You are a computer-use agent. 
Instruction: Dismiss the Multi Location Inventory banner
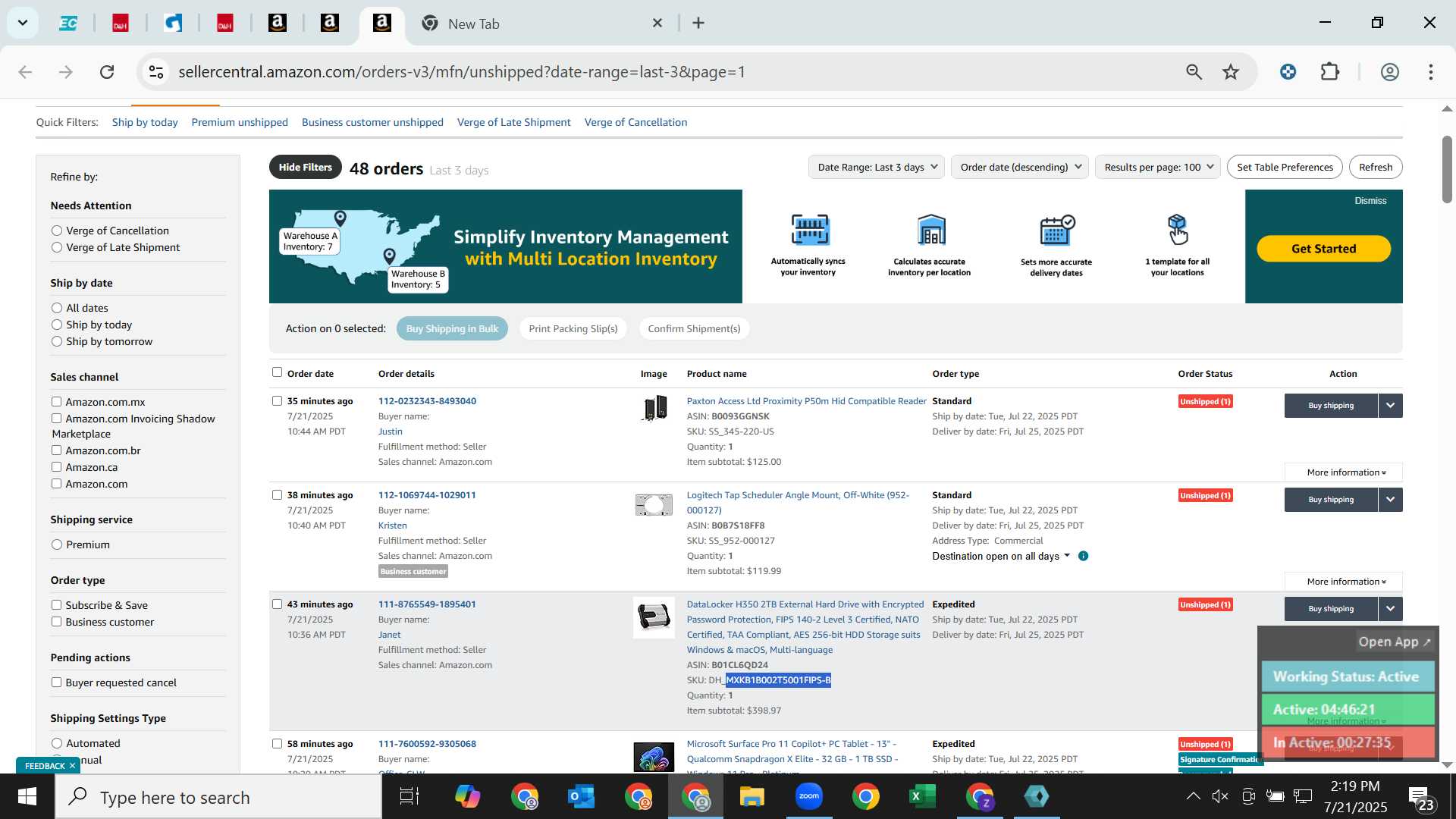pyautogui.click(x=1370, y=201)
